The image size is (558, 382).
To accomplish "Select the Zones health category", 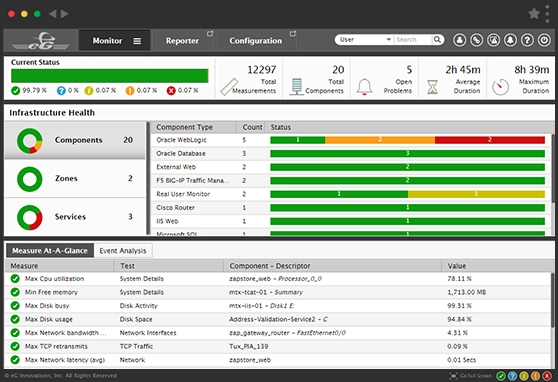I will [x=75, y=178].
